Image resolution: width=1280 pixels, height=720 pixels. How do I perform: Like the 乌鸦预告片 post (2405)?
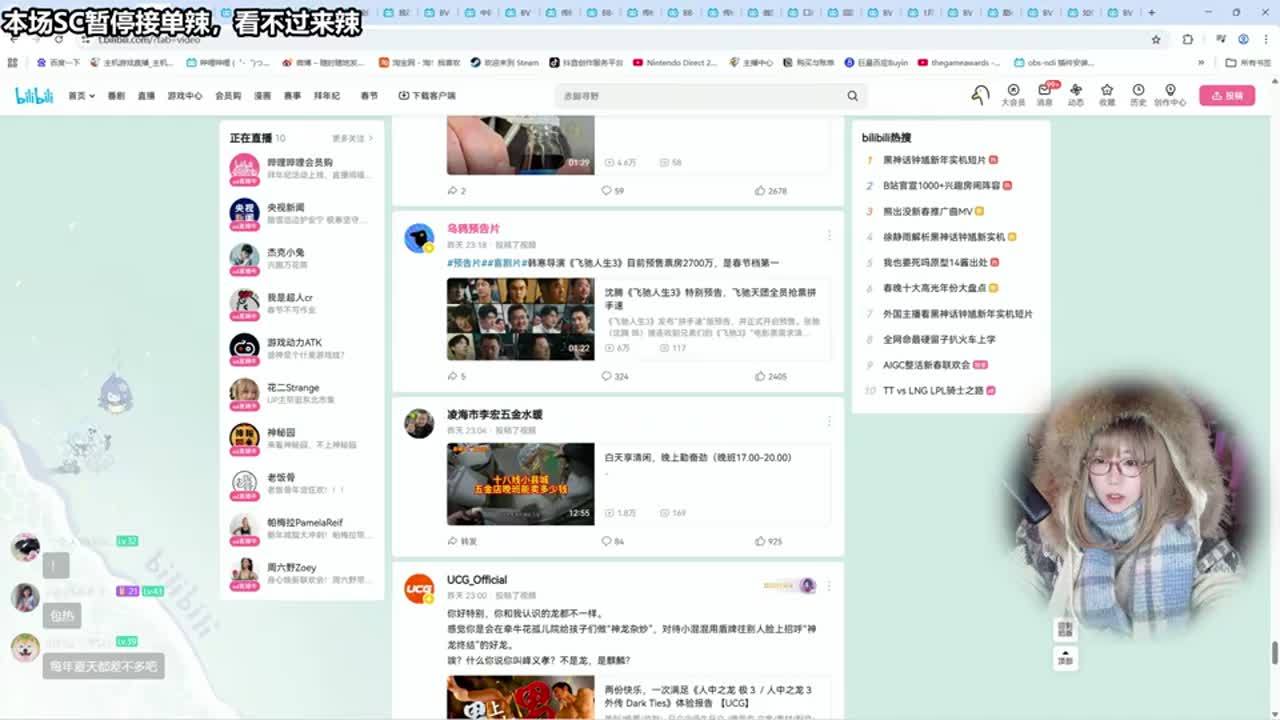point(770,376)
